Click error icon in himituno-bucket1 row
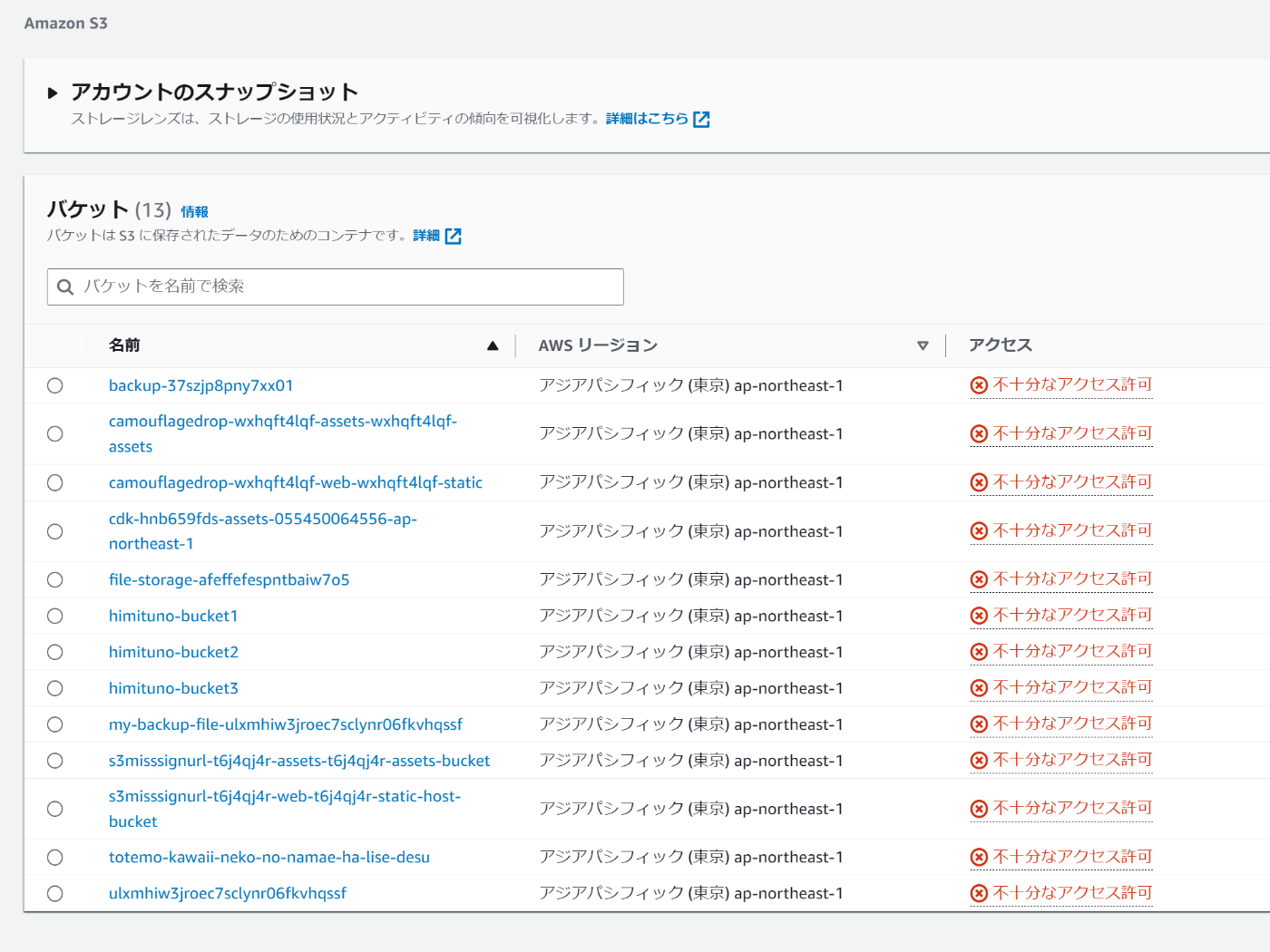 pos(979,616)
